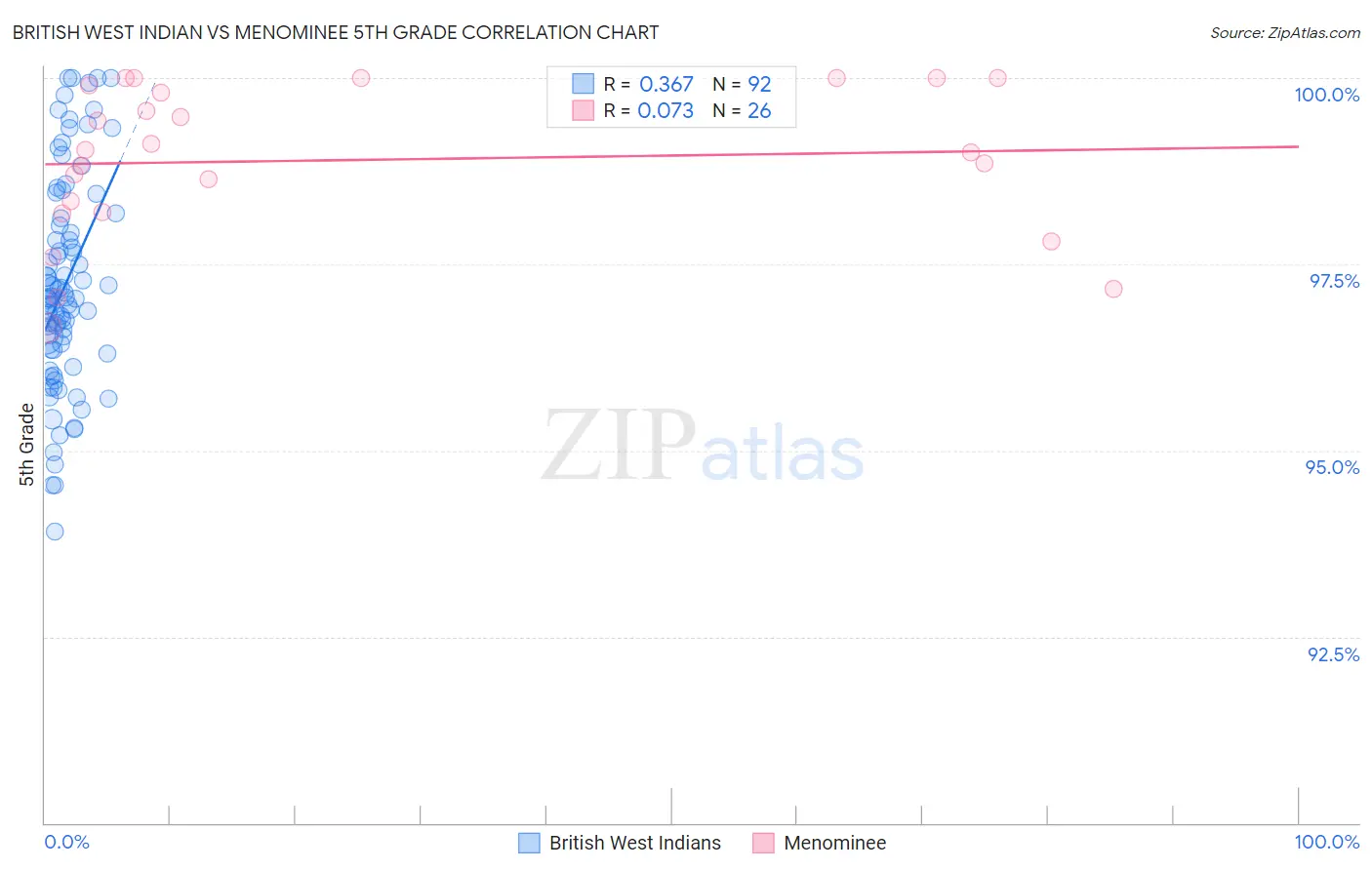
Task: Click the 97.5% y-axis label
Action: [x=1334, y=281]
